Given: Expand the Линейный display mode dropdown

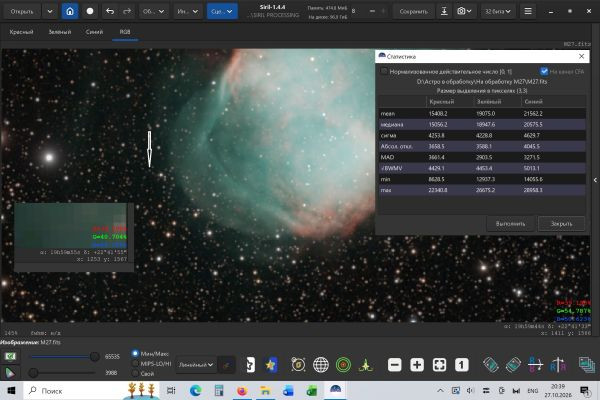Looking at the screenshot, I should click(196, 365).
